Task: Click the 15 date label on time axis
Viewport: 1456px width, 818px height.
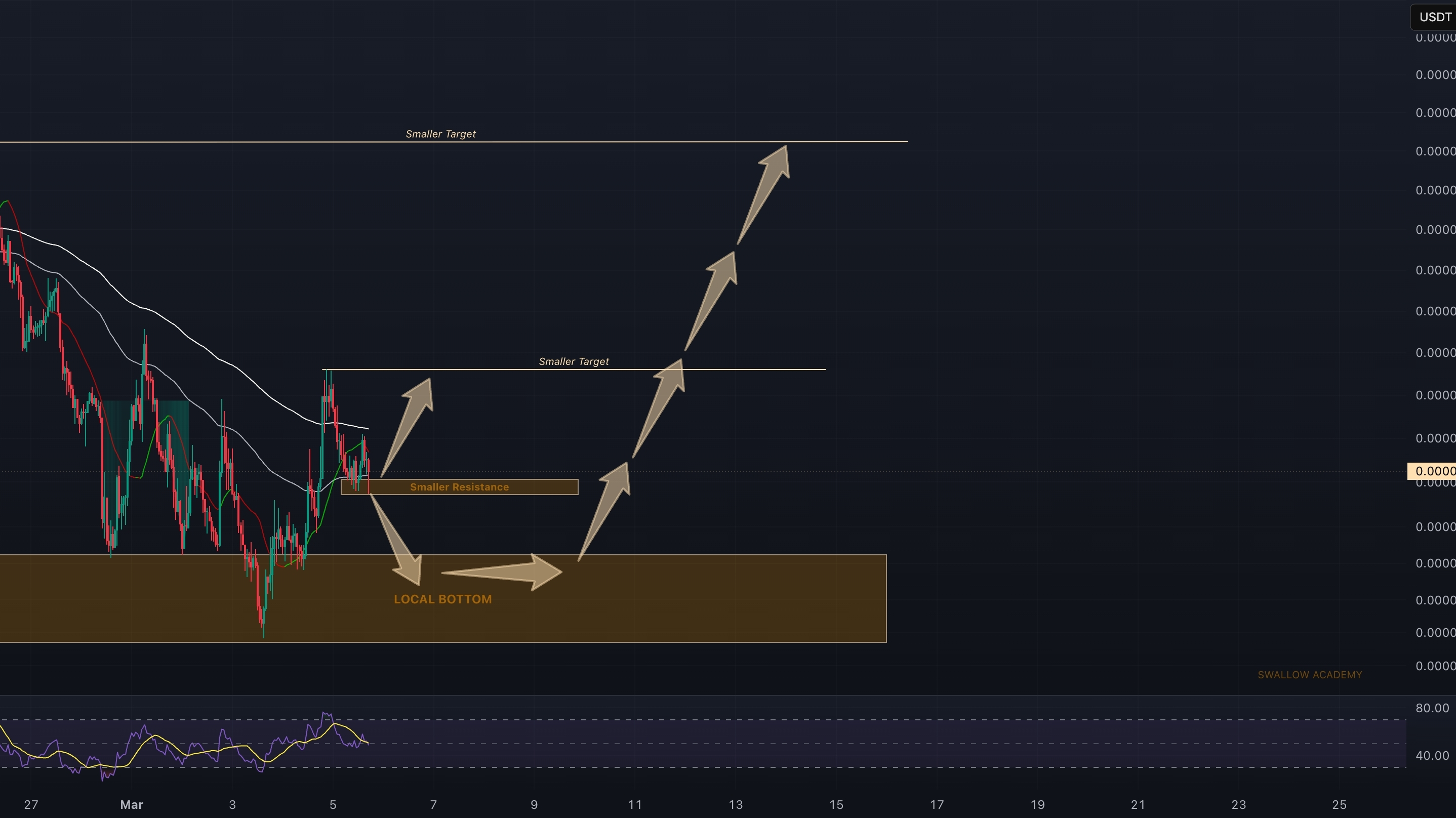Action: pos(835,804)
